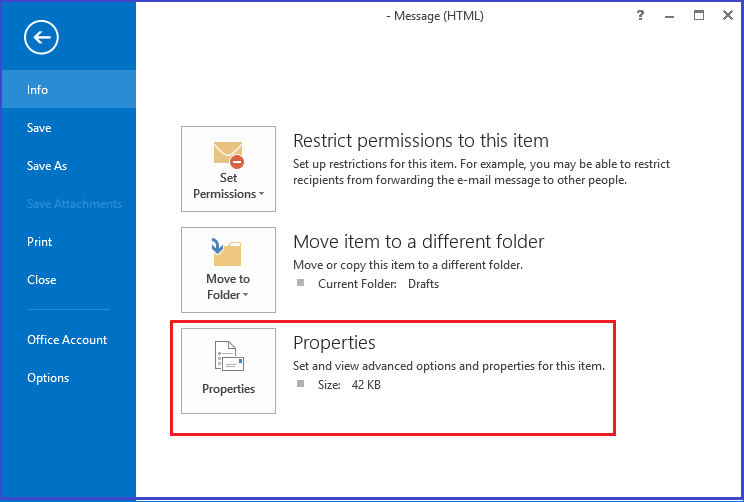This screenshot has height=502, width=744.
Task: Click the Current Folder: Drafts text
Action: pyautogui.click(x=378, y=284)
